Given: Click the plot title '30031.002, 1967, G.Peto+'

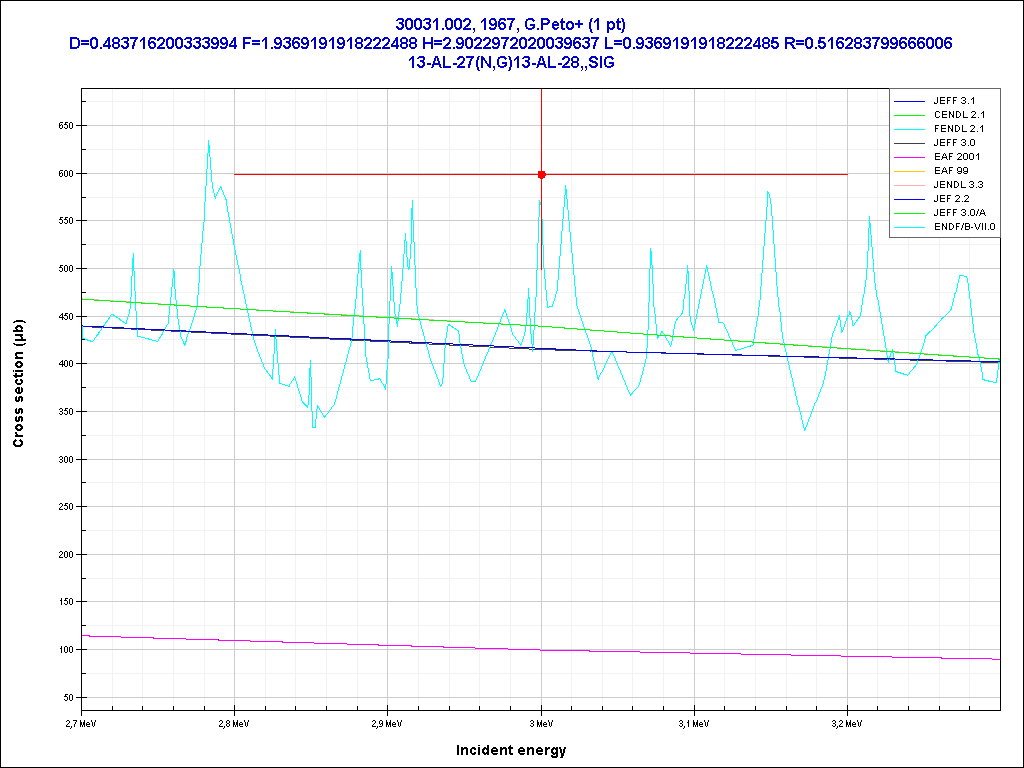Looking at the screenshot, I should click(511, 24).
